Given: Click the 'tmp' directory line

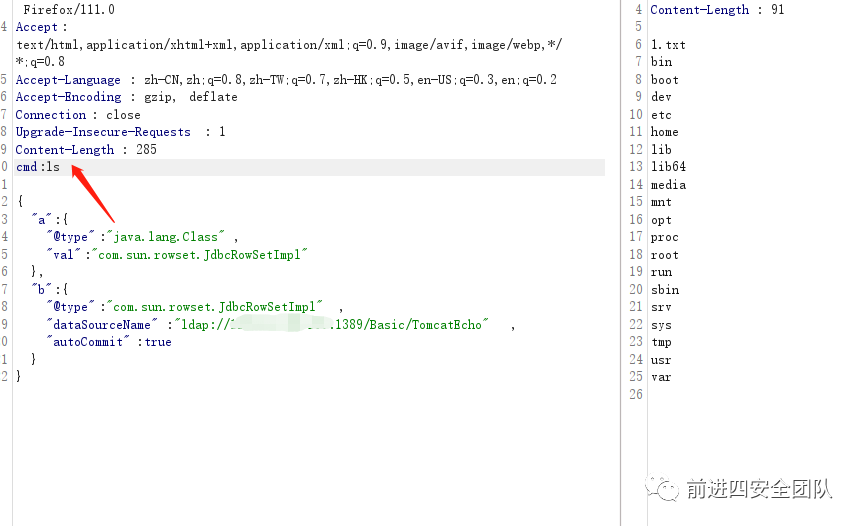Looking at the screenshot, I should 661,342.
